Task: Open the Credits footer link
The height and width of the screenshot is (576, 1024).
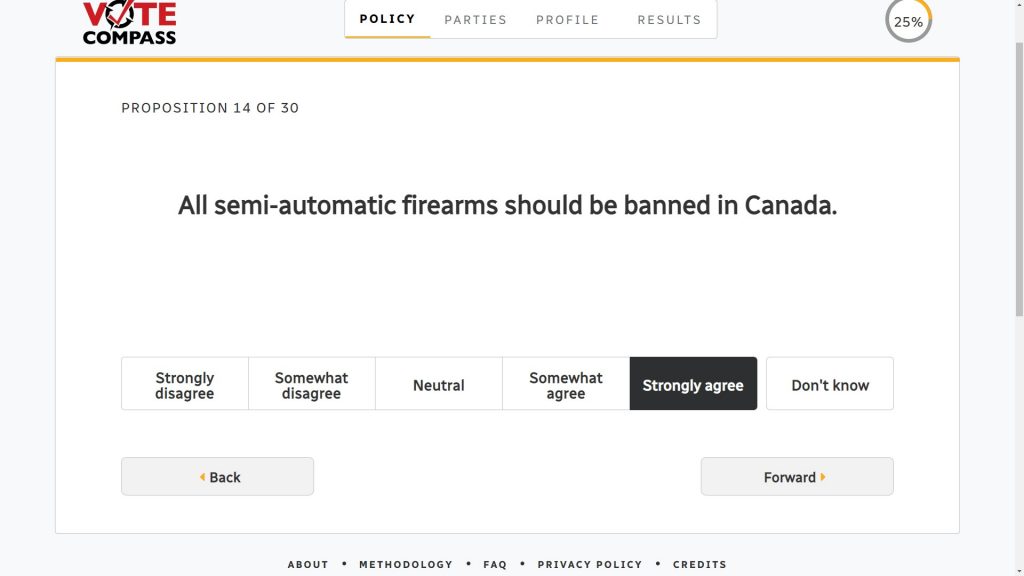Action: pyautogui.click(x=700, y=564)
